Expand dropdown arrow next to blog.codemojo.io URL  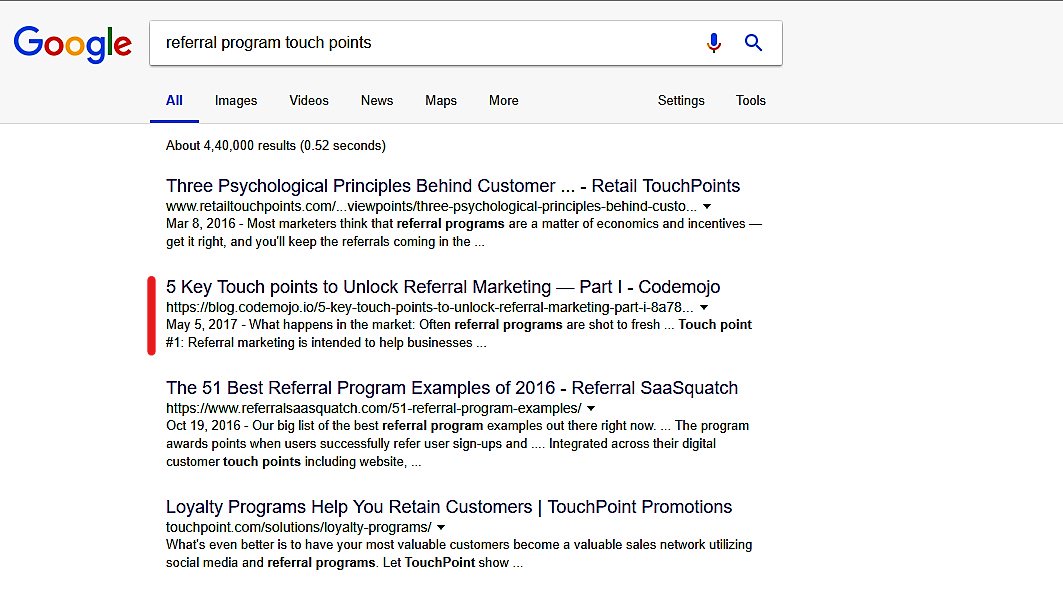(704, 307)
